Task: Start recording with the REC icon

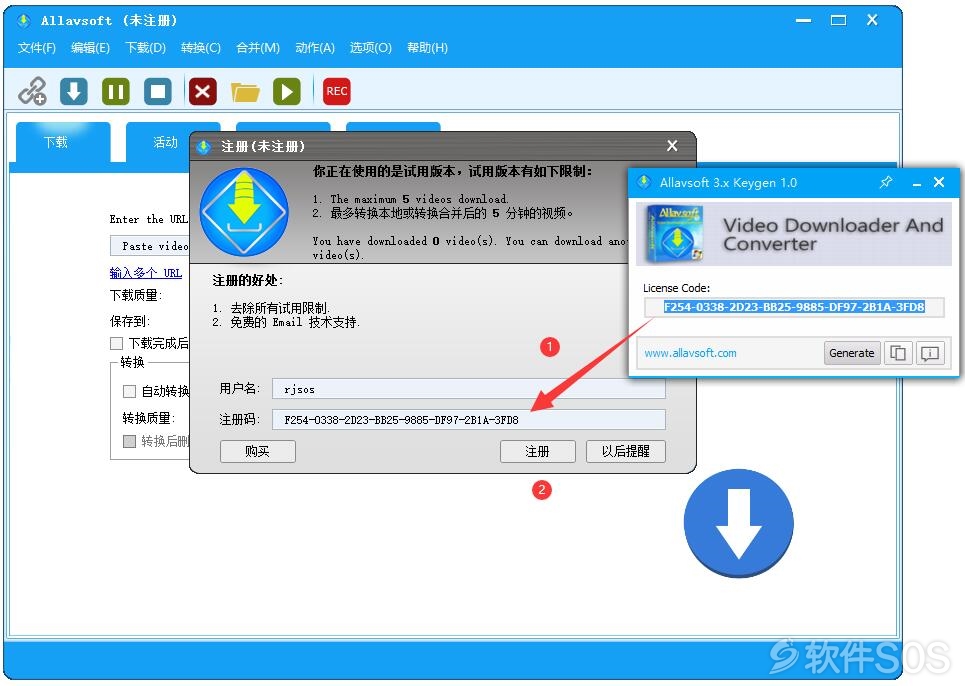Action: [337, 92]
